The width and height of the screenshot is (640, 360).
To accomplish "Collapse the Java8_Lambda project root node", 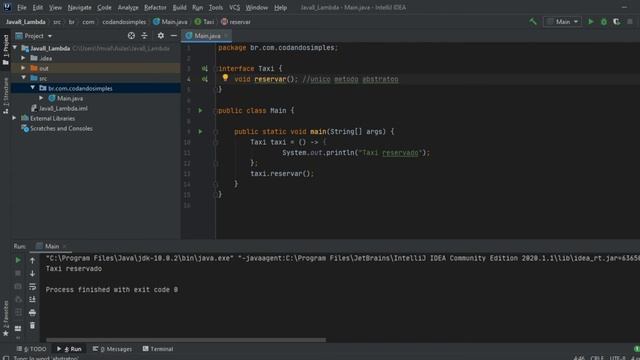I will (15, 48).
